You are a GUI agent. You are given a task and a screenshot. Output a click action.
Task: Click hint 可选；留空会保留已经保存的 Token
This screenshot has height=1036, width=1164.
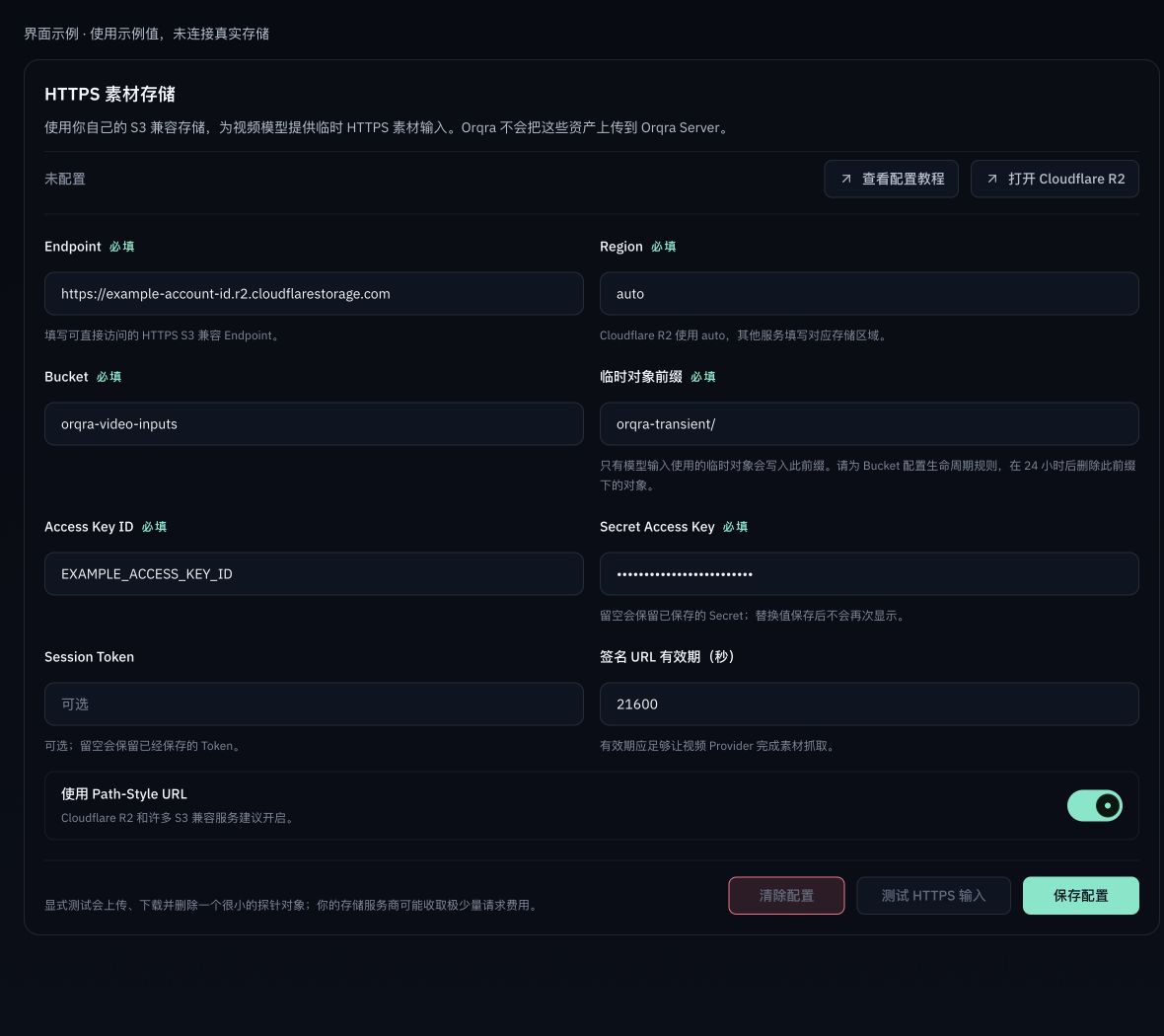(144, 746)
